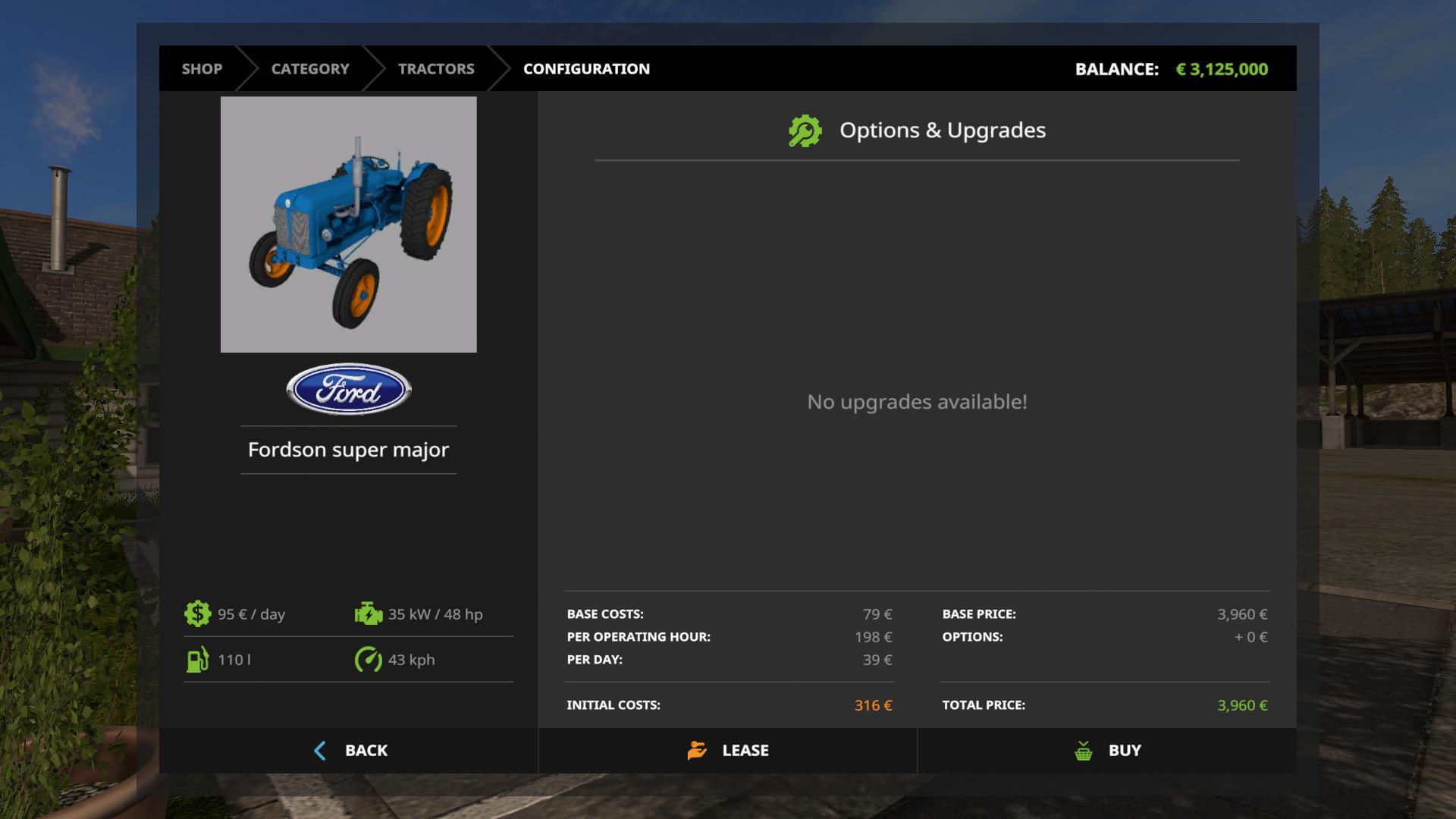
Task: Click the speedometer max speed icon
Action: tap(368, 660)
